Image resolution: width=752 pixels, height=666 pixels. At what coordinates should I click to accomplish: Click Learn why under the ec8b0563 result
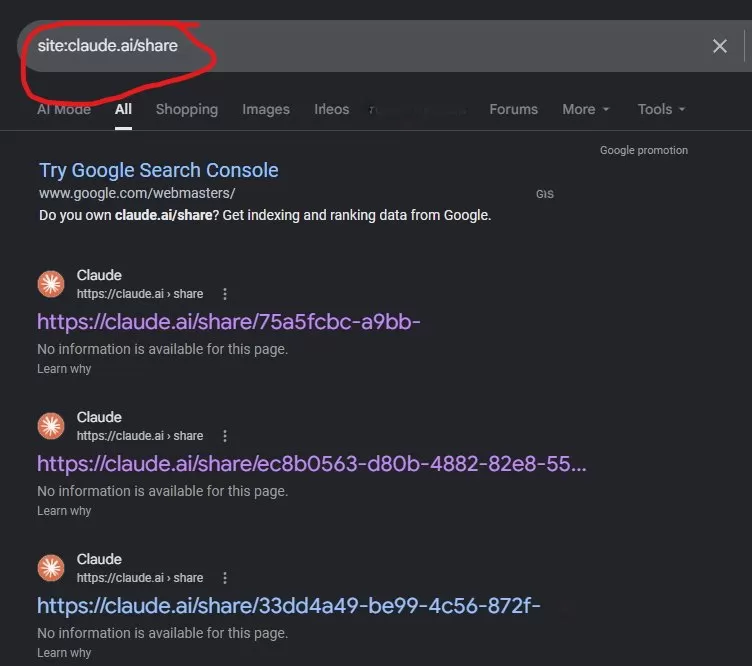64,511
